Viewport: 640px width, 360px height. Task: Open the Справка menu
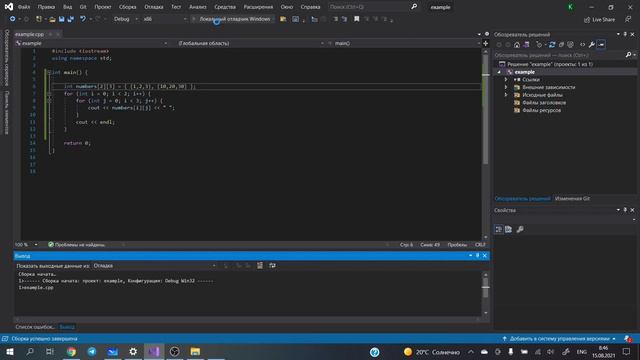(x=310, y=7)
